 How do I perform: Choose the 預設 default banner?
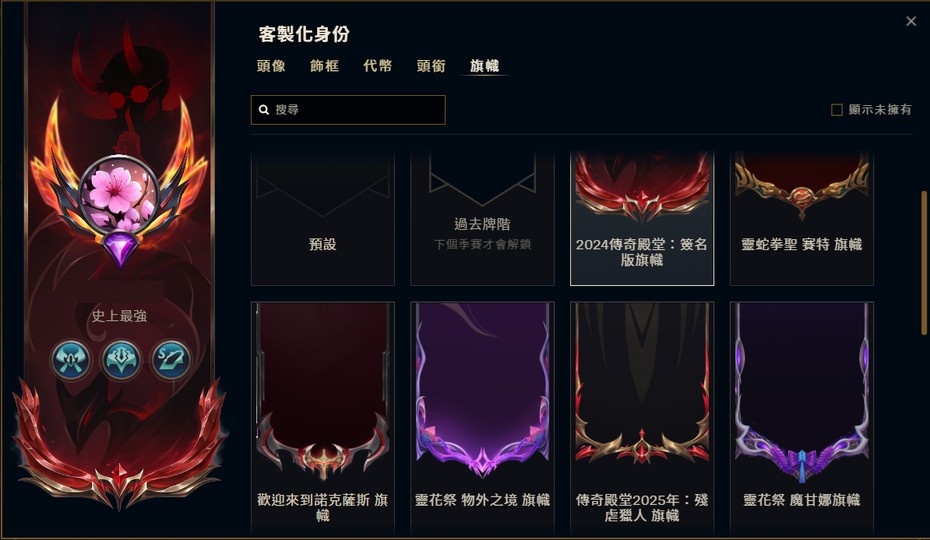(x=323, y=218)
